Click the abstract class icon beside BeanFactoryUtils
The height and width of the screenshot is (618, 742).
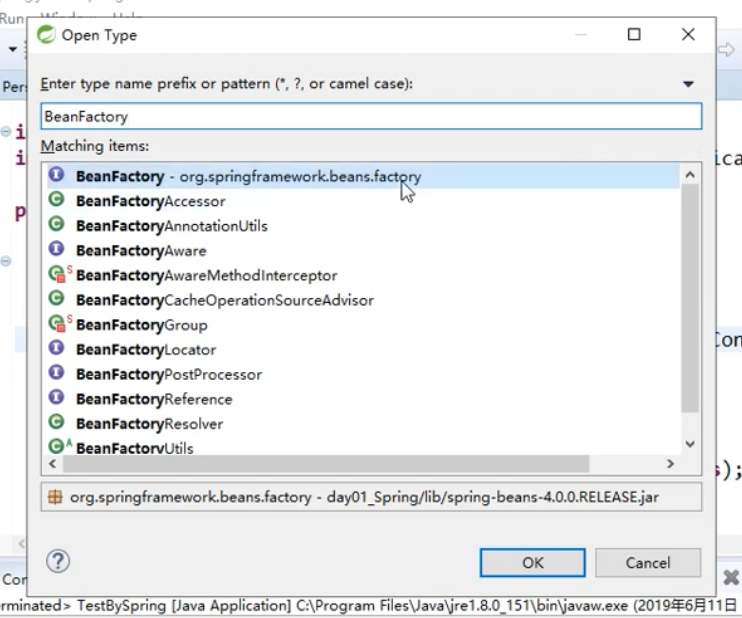59,446
